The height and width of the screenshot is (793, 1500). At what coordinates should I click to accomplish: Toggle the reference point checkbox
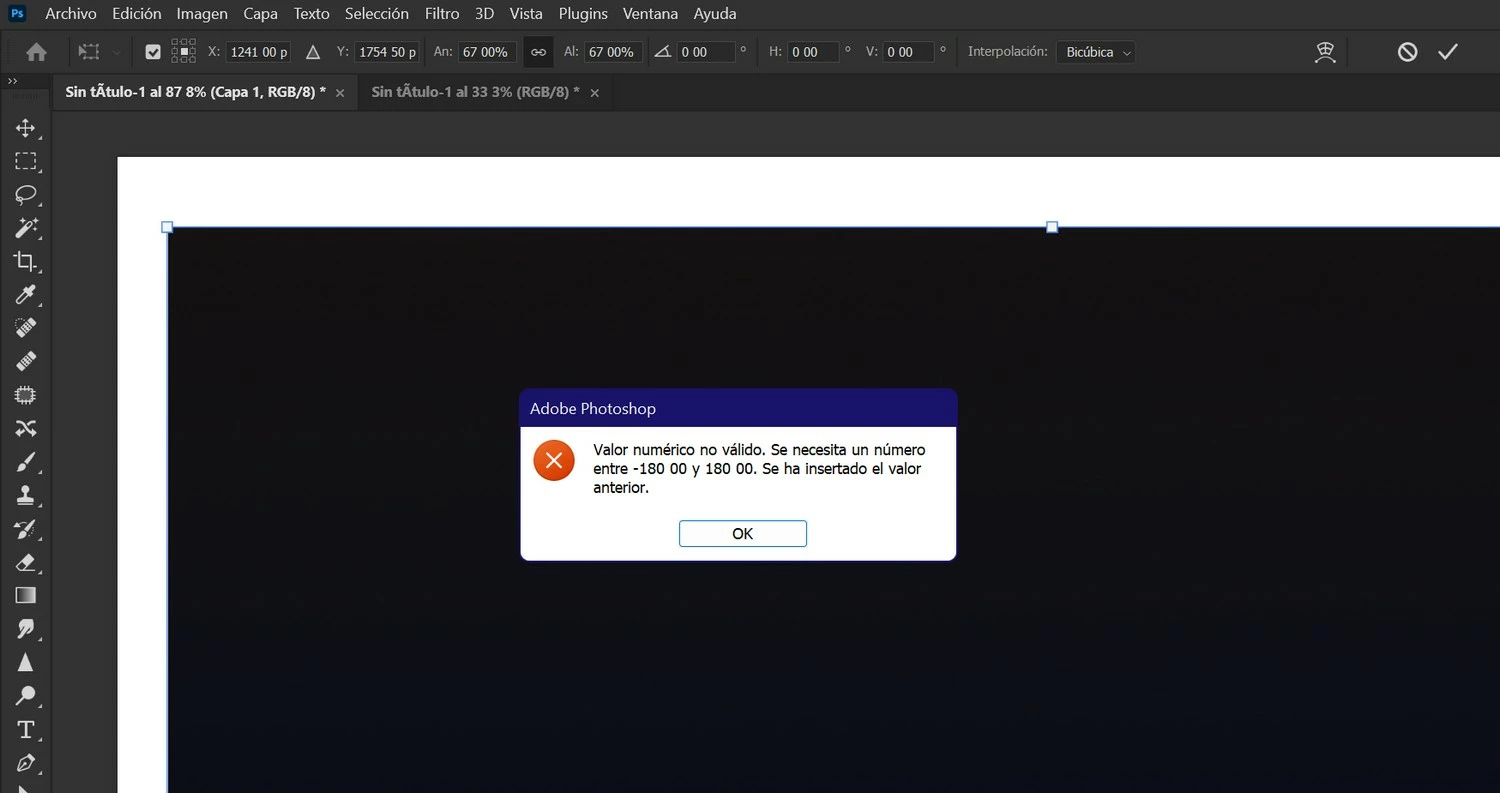point(153,52)
